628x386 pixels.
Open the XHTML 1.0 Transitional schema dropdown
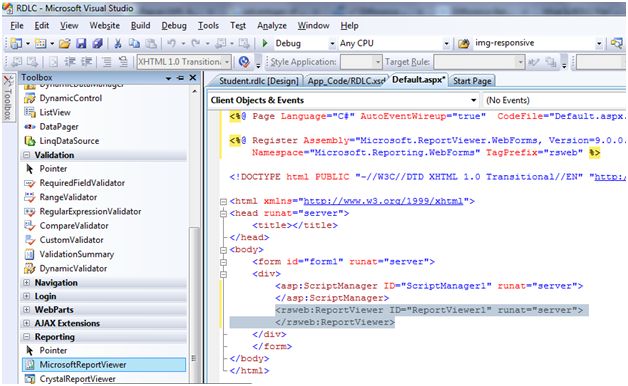227,62
